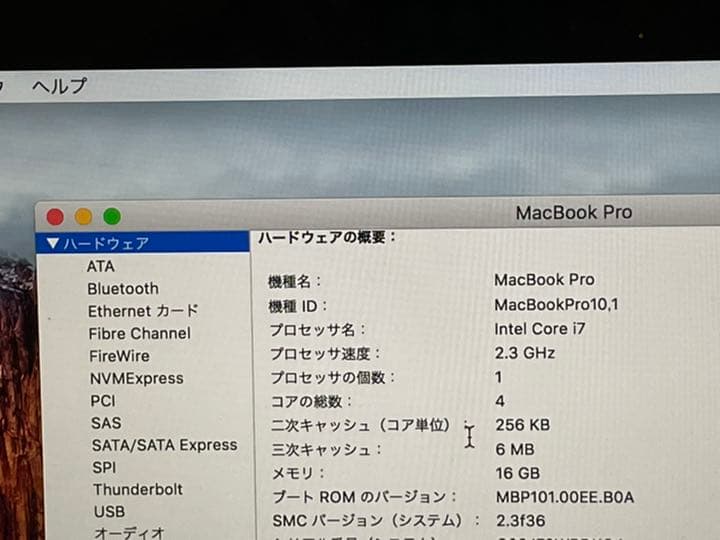Click the MacBook Pro window title

[x=574, y=213]
